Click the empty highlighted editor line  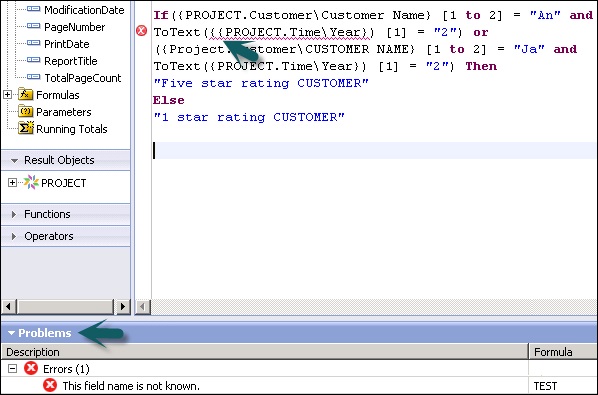375,150
